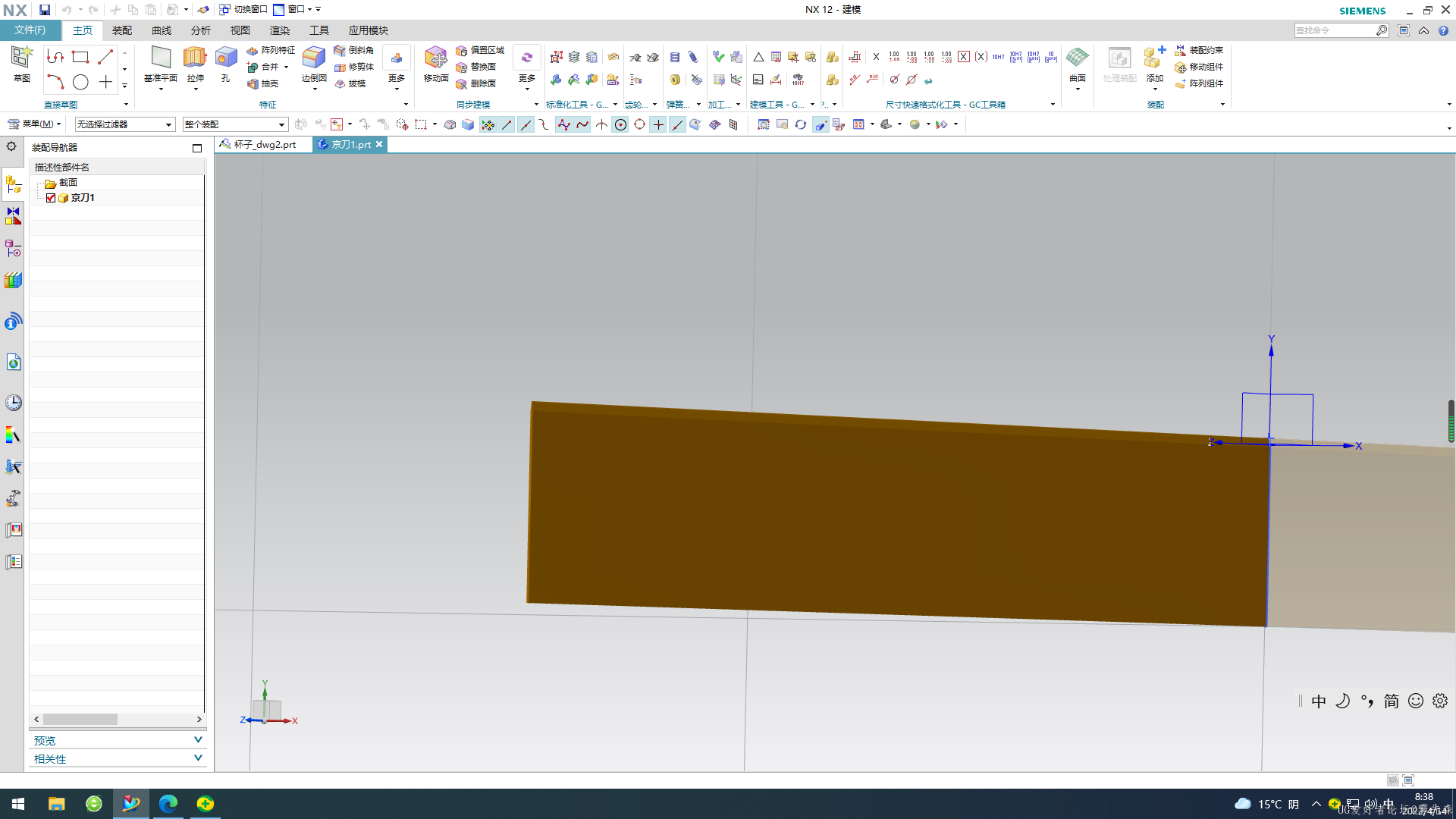
Task: Click the 切换窗口 switch window button
Action: (x=243, y=9)
